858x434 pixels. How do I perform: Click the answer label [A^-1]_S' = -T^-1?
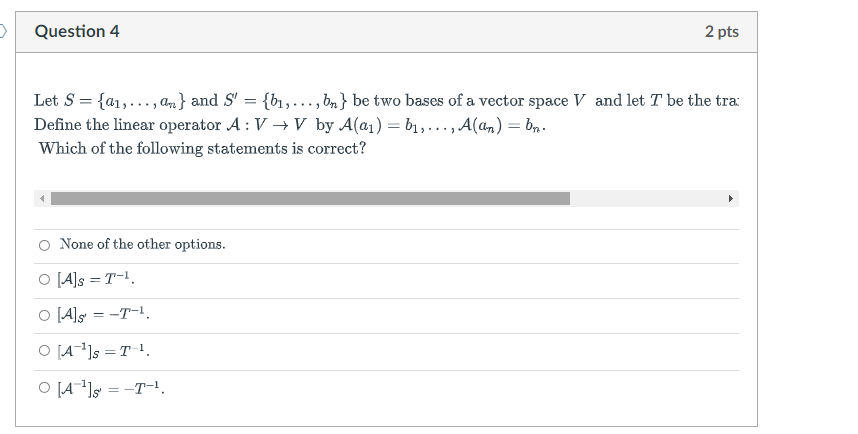coord(111,388)
